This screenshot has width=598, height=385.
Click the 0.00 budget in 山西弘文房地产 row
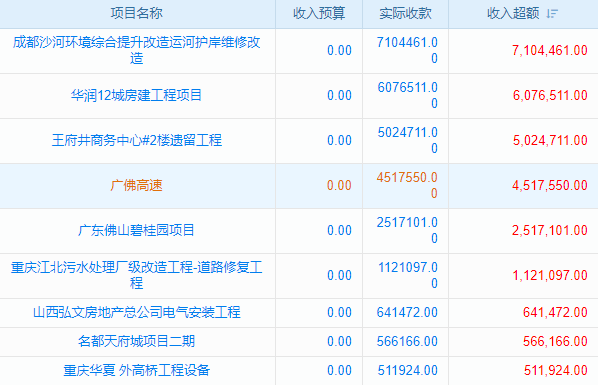(339, 312)
